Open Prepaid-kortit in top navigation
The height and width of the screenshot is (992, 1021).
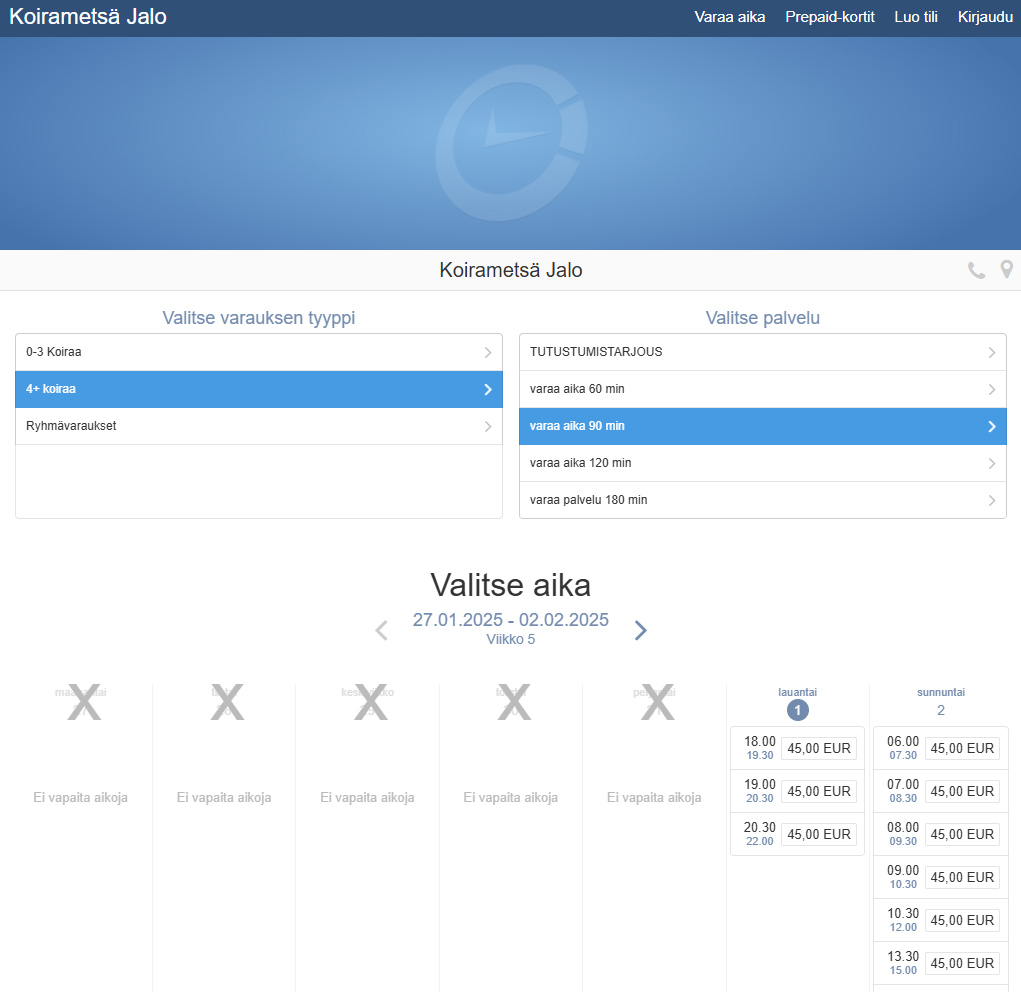[x=830, y=17]
